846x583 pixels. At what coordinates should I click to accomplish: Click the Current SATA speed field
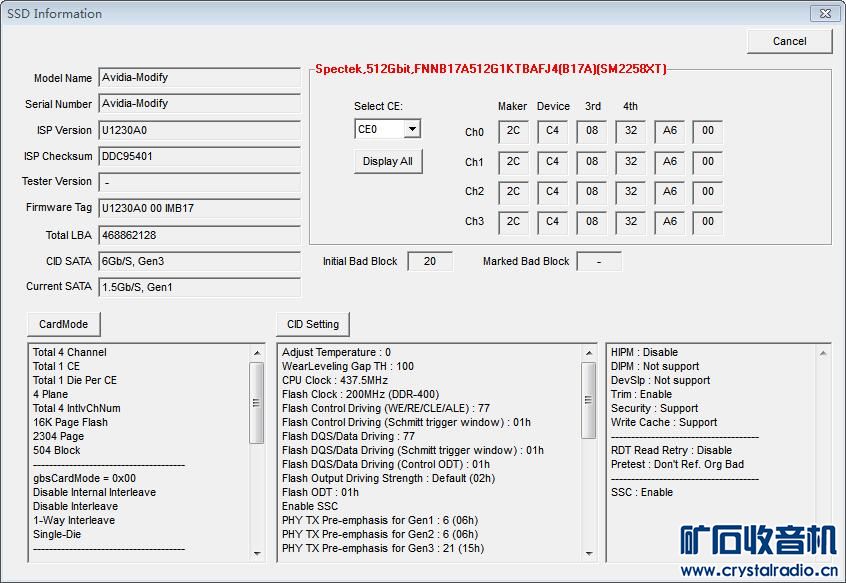point(199,287)
